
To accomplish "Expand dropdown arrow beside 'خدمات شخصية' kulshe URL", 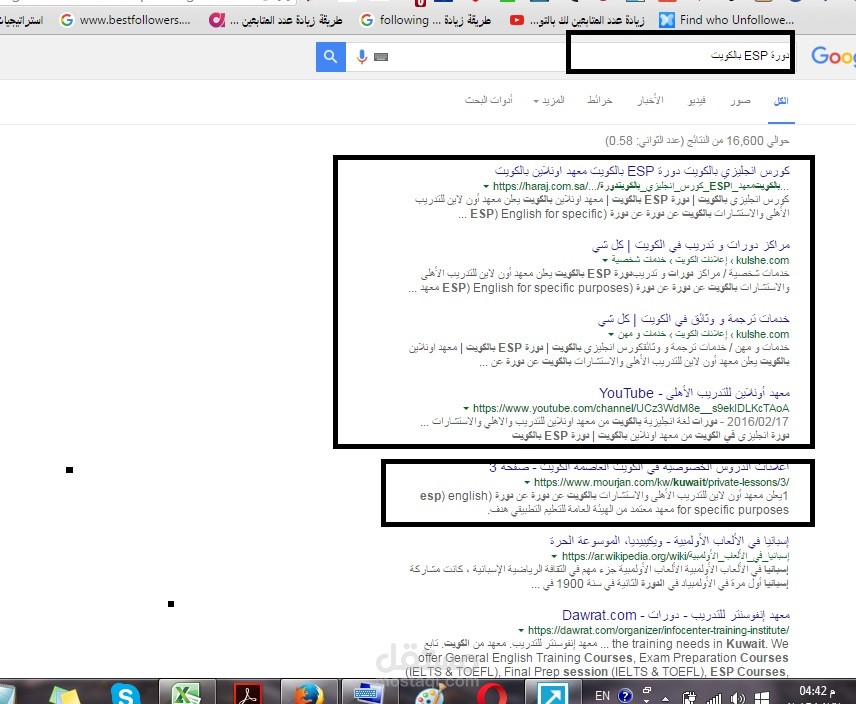I will point(605,260).
